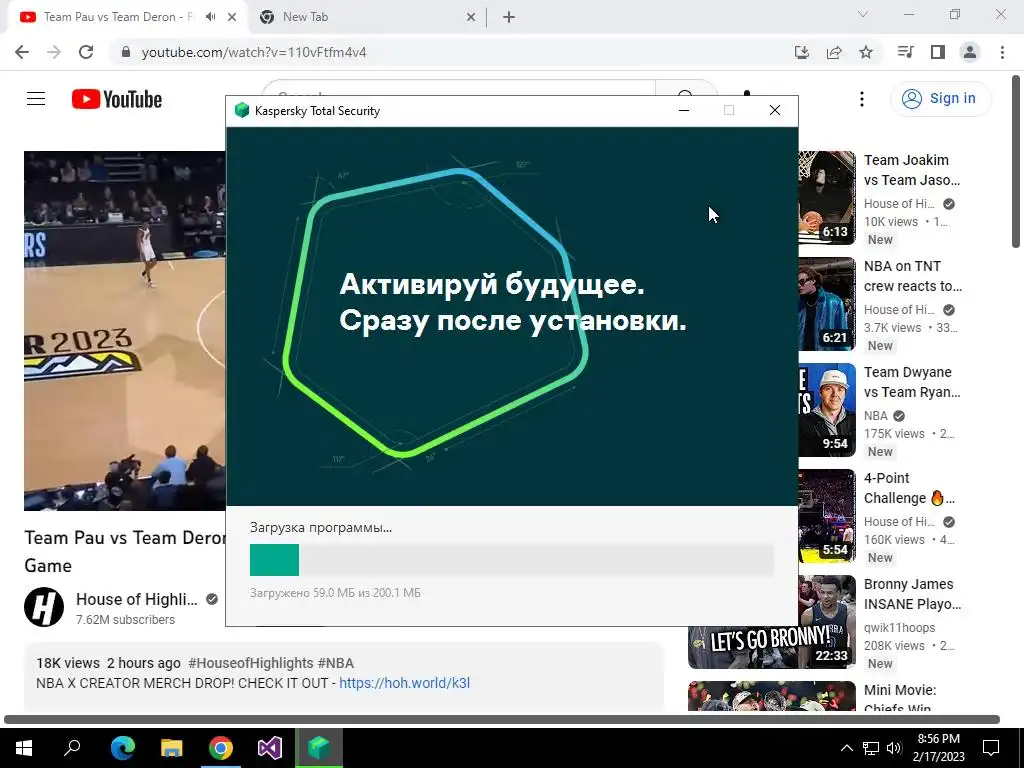Open YouTube settings three-dot menu
Viewport: 1024px width, 768px height.
click(x=862, y=99)
